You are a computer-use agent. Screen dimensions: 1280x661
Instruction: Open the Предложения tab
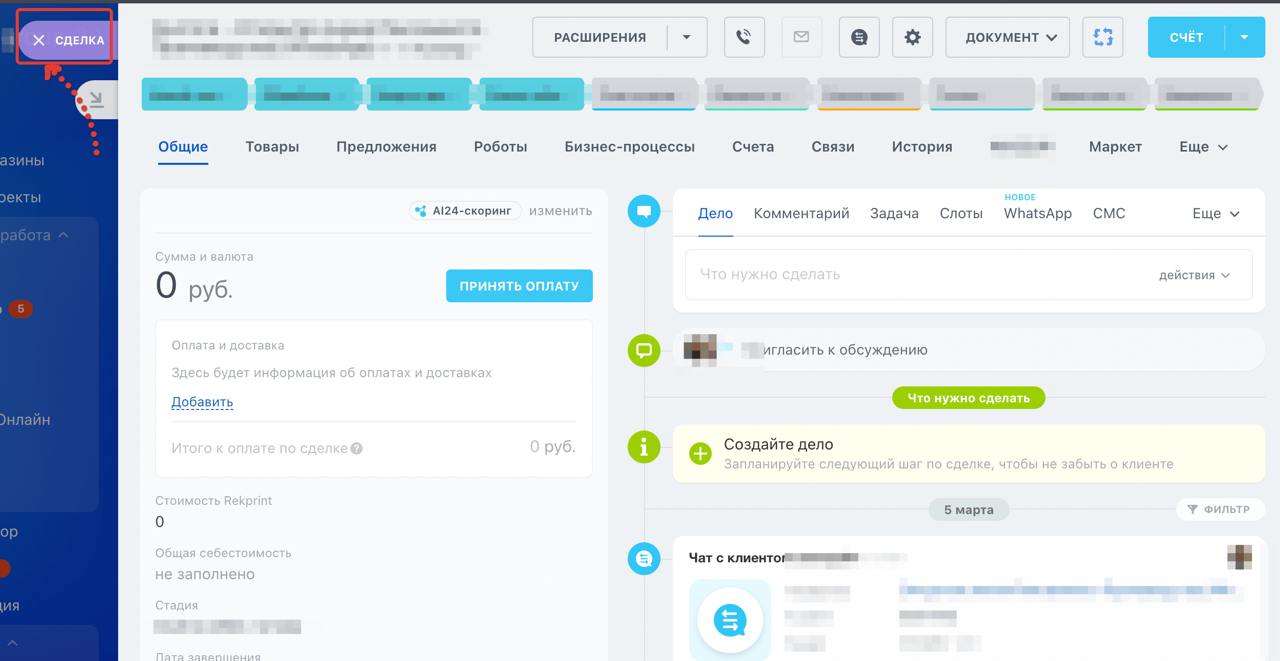coord(386,146)
